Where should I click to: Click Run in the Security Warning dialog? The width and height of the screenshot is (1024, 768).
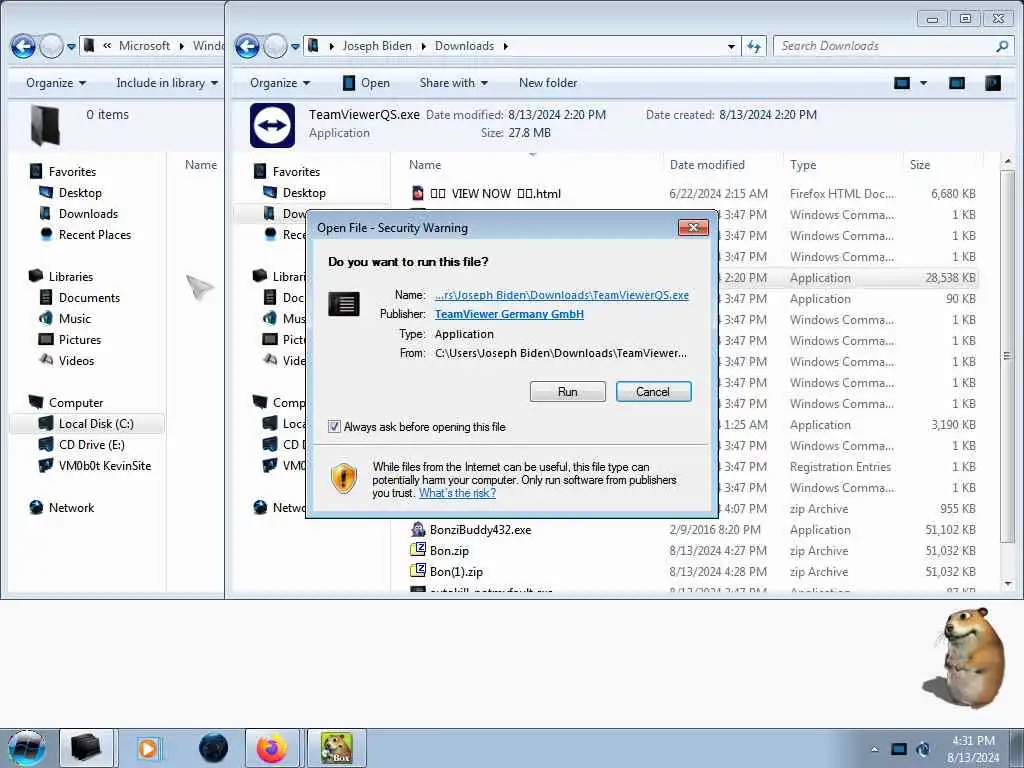tap(568, 392)
